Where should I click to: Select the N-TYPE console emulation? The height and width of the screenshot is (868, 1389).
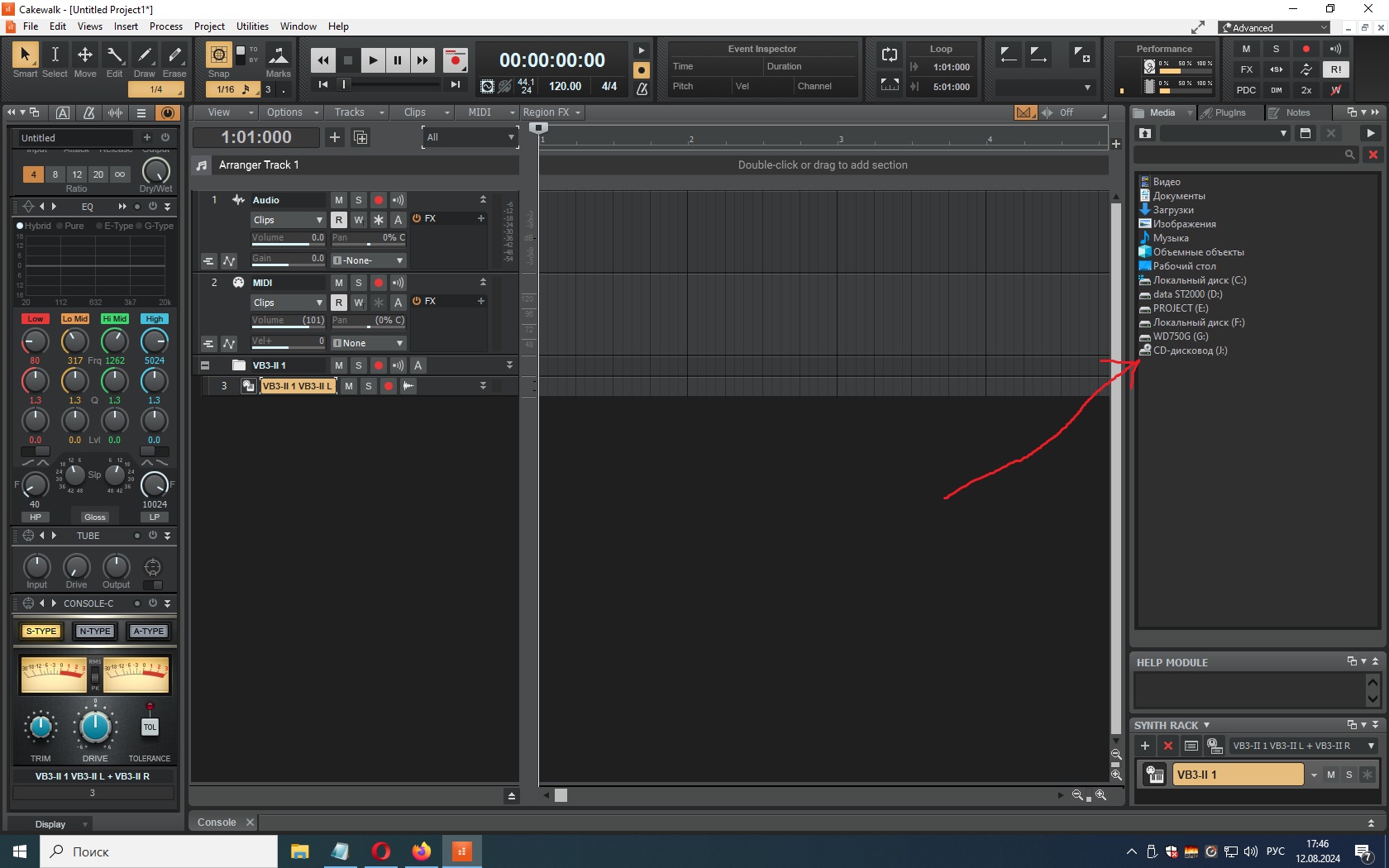[x=95, y=631]
